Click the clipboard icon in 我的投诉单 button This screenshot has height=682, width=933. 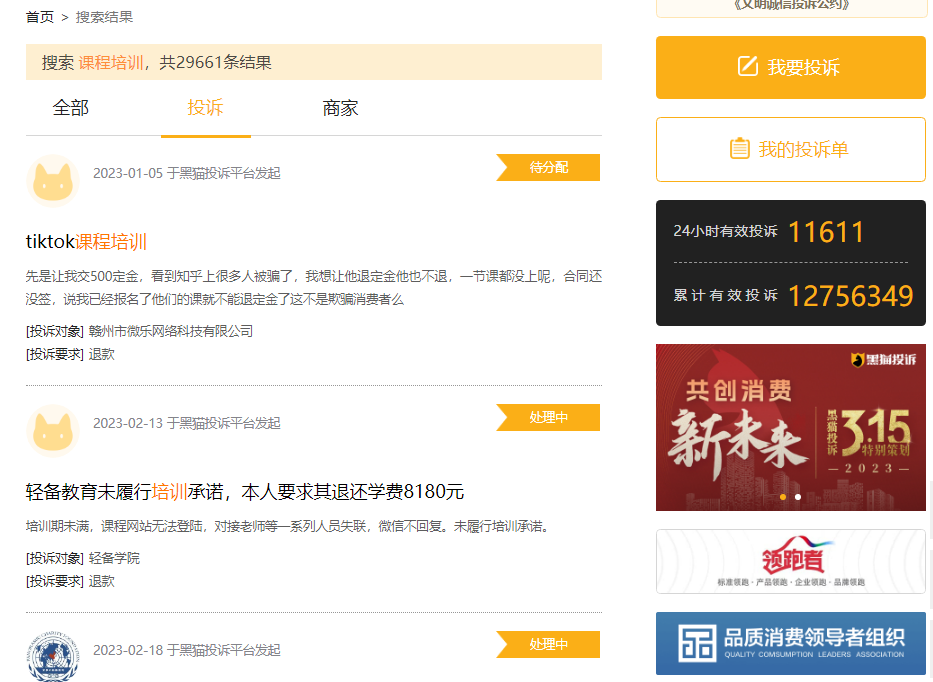(740, 148)
